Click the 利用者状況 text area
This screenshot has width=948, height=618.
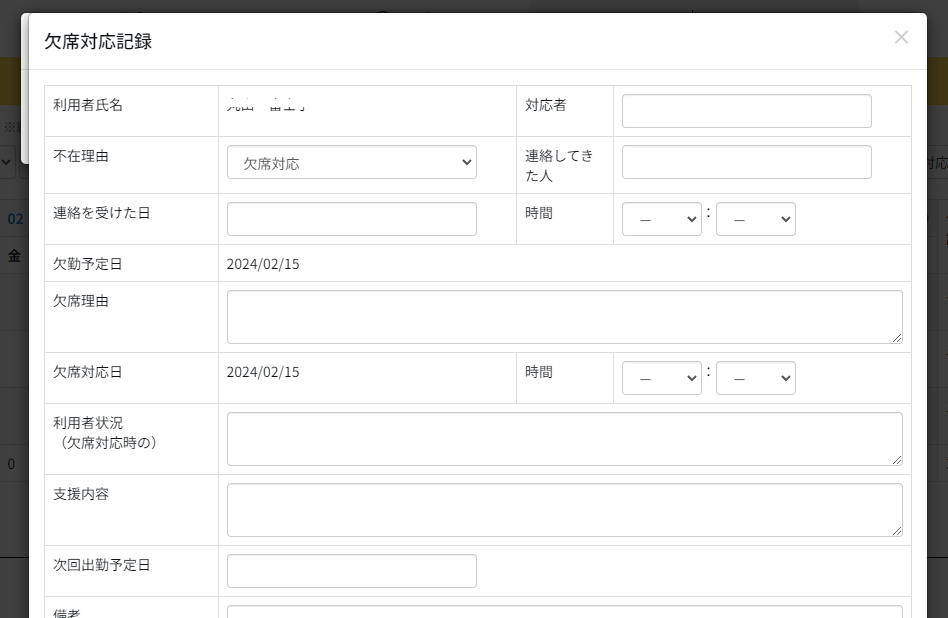564,439
